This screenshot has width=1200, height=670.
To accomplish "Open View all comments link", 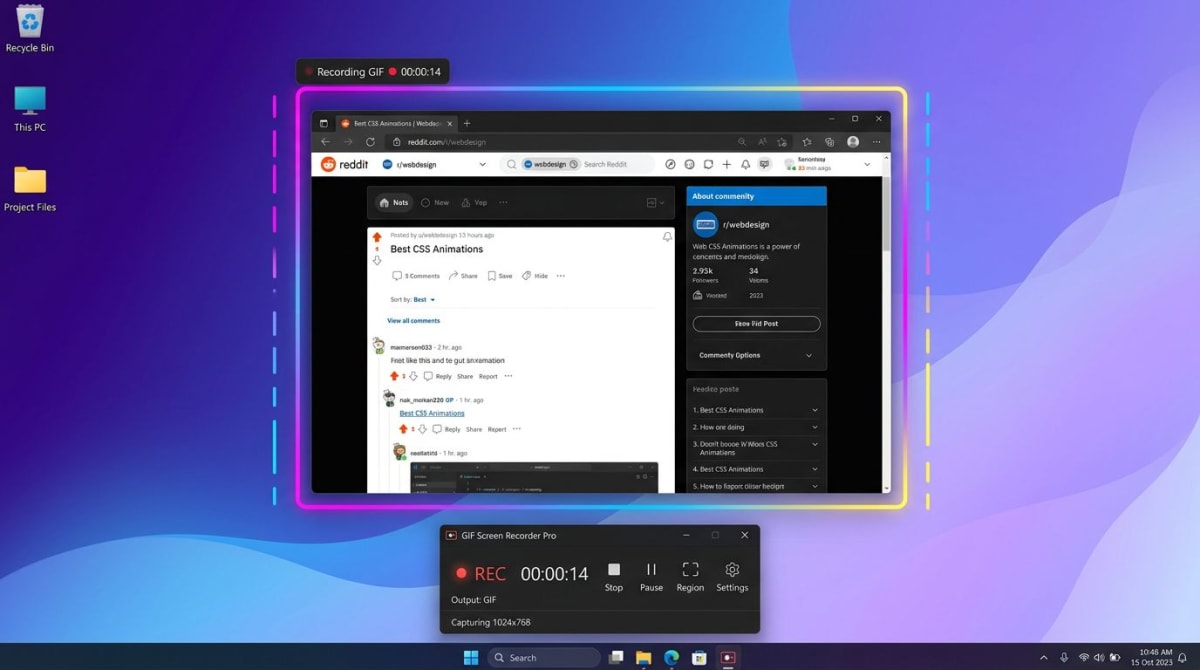I will 414,321.
